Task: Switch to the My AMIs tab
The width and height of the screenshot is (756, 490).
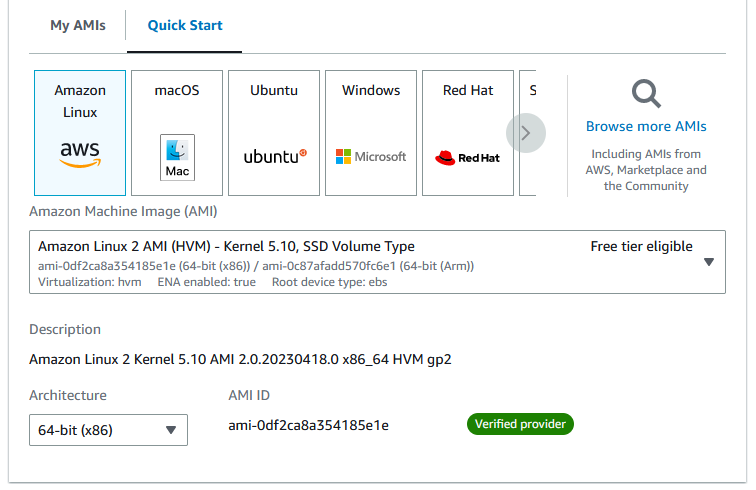Action: tap(78, 25)
